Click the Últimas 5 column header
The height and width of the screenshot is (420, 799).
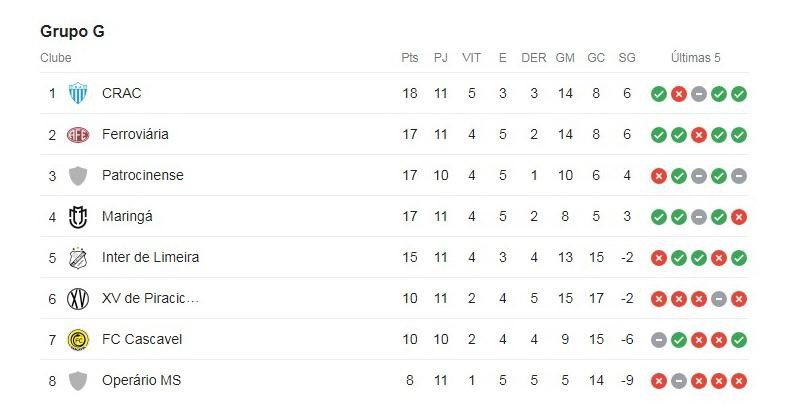(696, 58)
